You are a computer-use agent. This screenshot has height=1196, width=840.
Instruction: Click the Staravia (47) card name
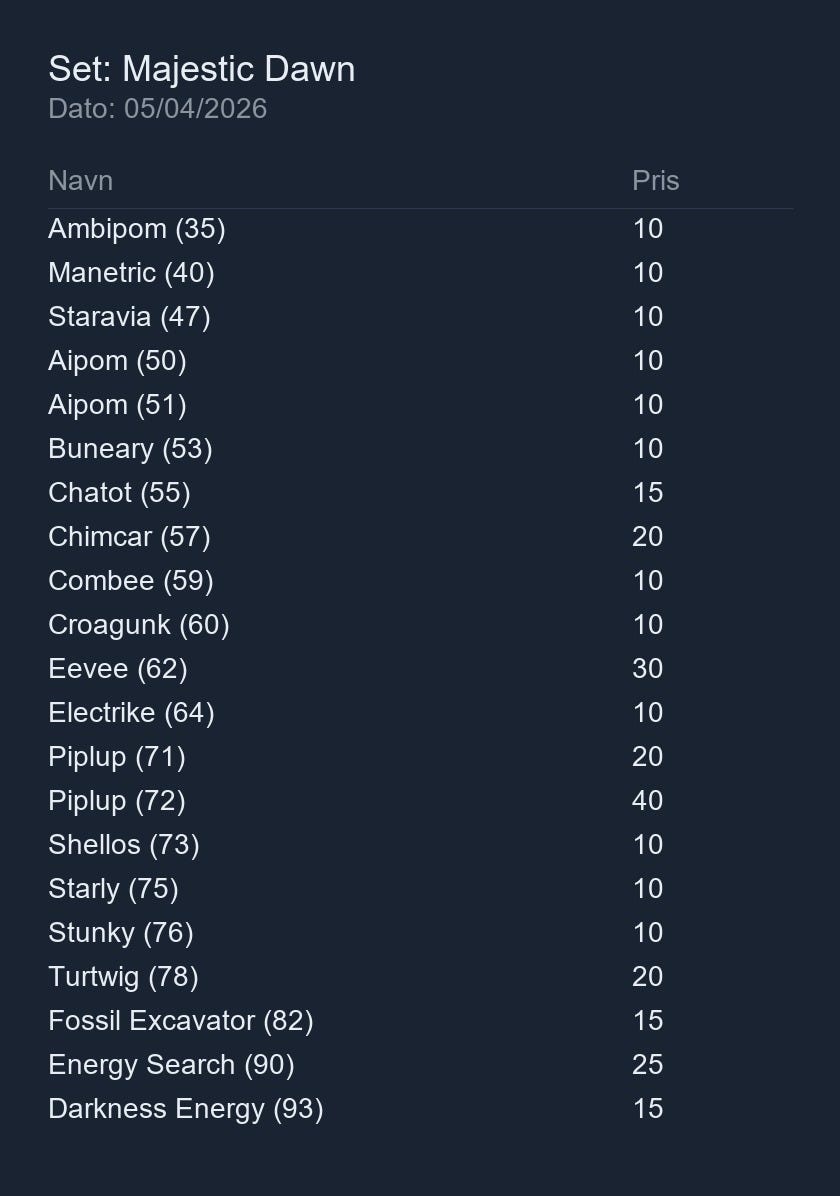[x=129, y=317]
